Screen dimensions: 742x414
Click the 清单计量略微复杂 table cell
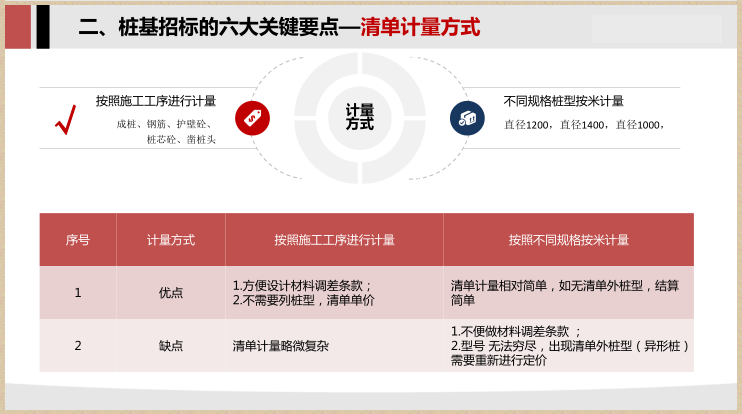pyautogui.click(x=280, y=346)
